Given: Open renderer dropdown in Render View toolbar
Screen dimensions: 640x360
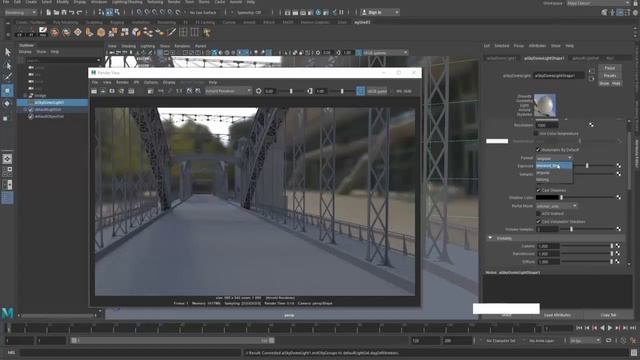Looking at the screenshot, I should (x=228, y=91).
